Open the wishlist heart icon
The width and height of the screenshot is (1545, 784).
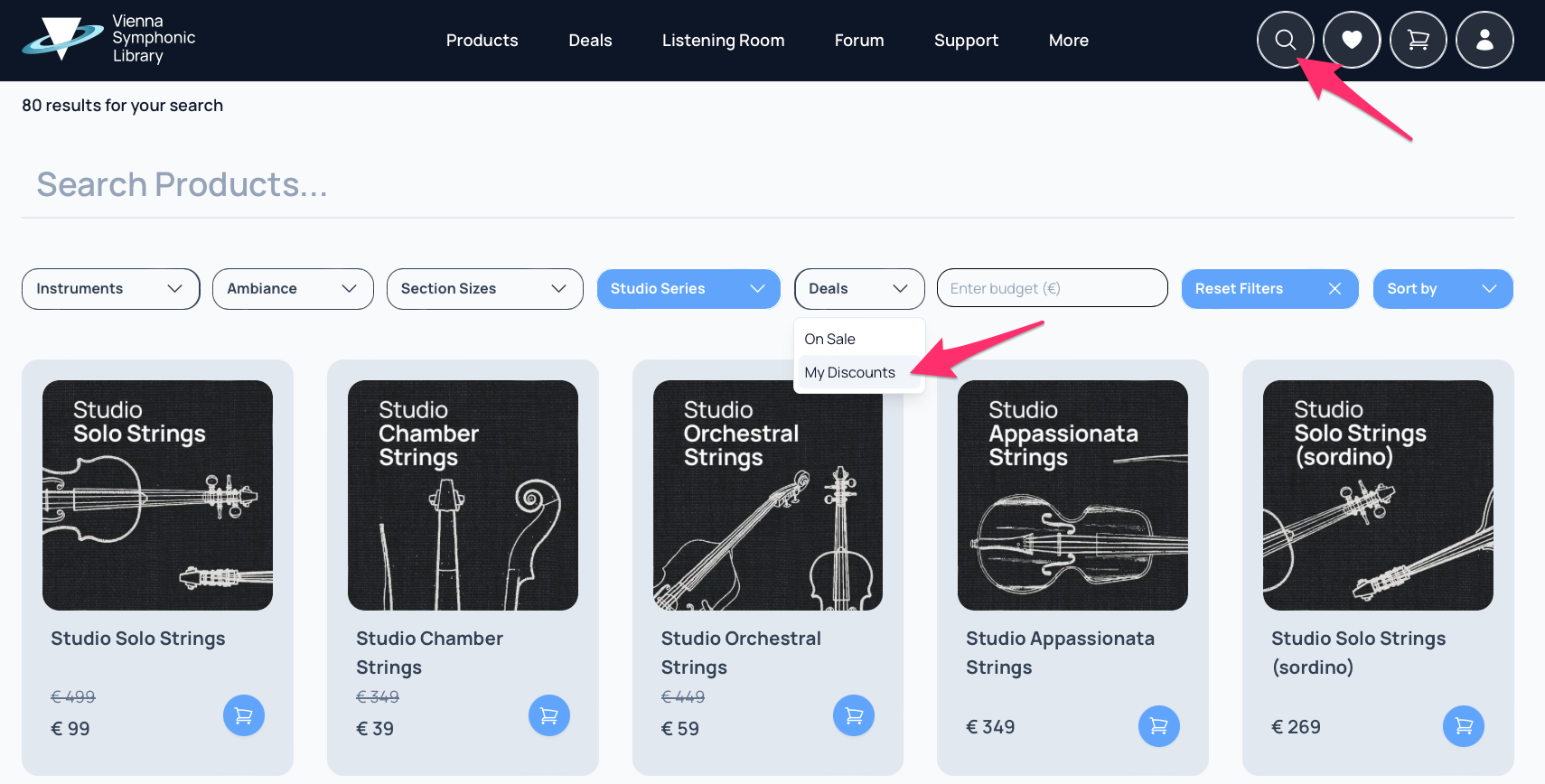click(x=1352, y=40)
